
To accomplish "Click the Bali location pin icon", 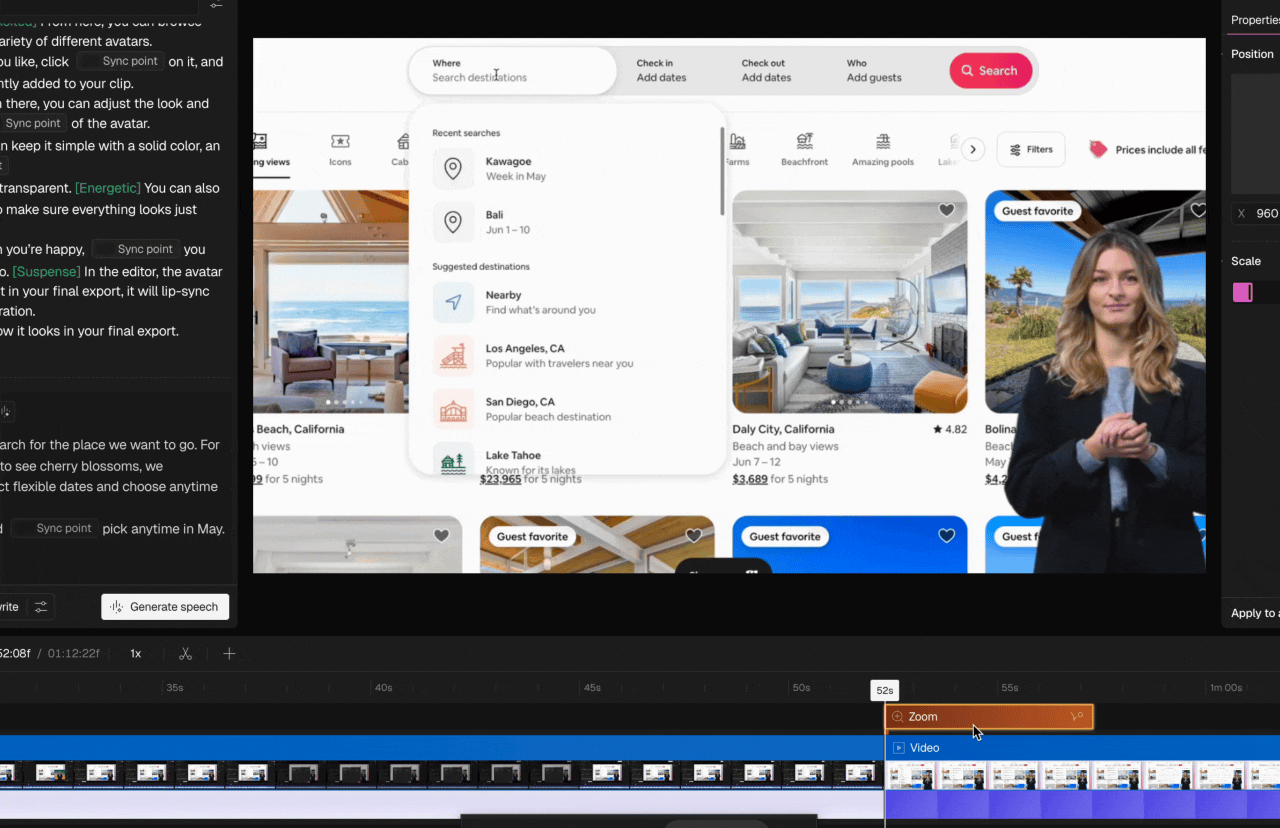I will (x=453, y=222).
